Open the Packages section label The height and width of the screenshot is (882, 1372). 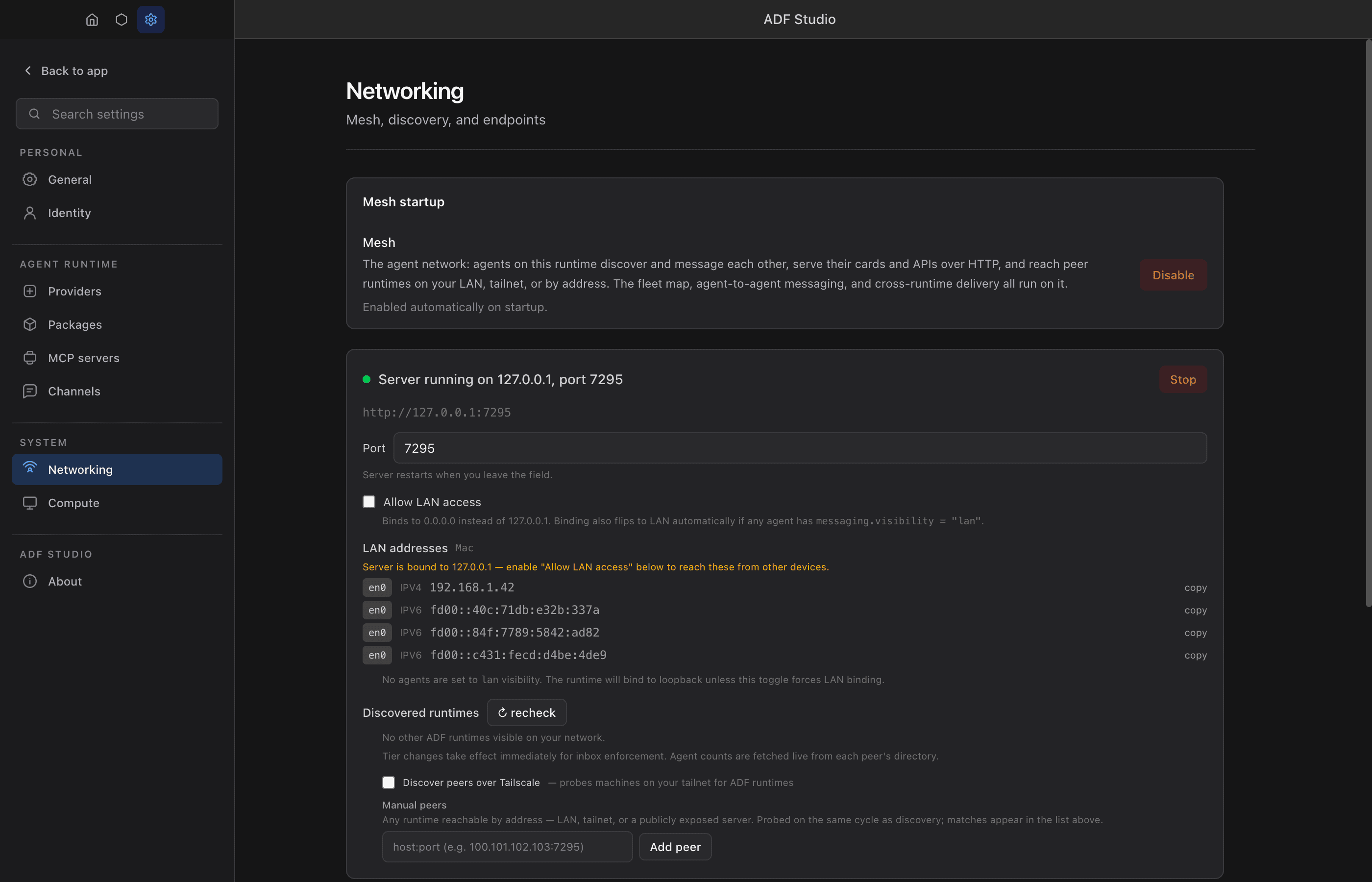click(x=75, y=325)
